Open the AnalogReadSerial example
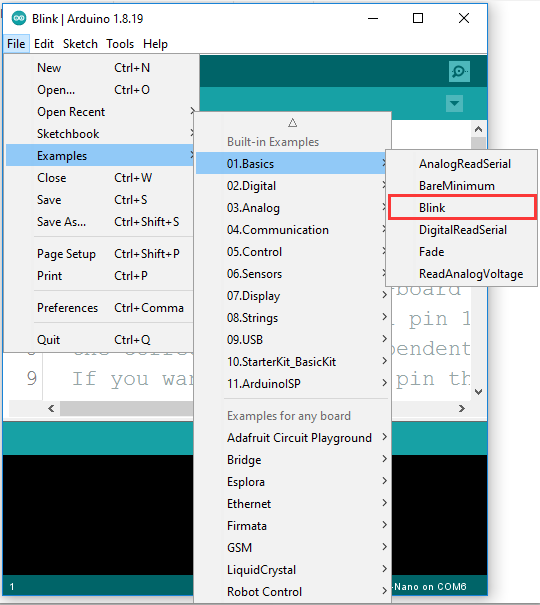The width and height of the screenshot is (540, 605). tap(461, 164)
